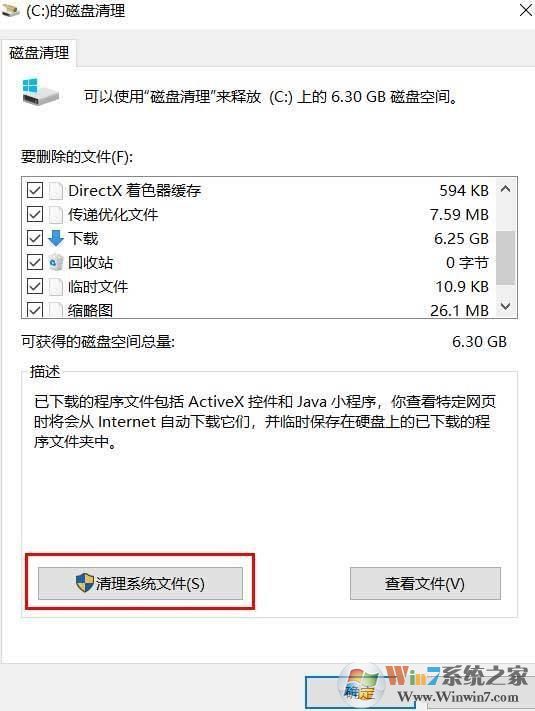Click the DirectX shader cache file icon
The width and height of the screenshot is (535, 711).
[x=56, y=191]
